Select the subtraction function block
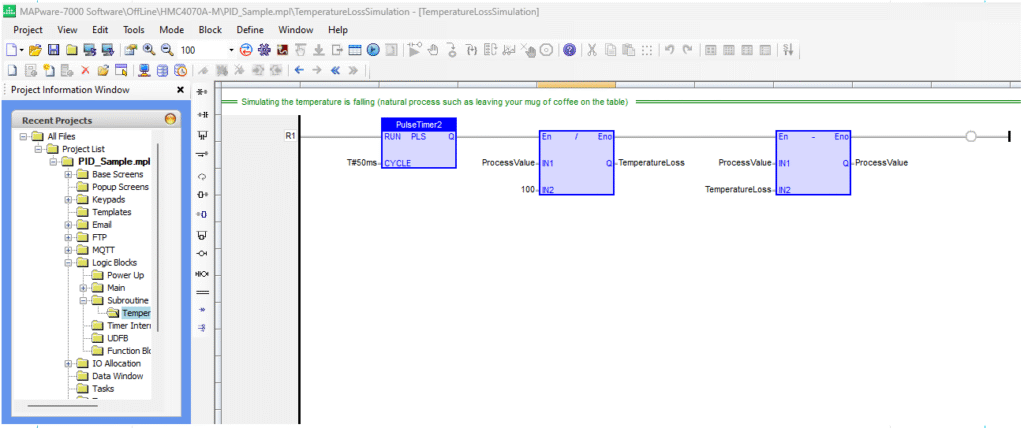Screen dimensions: 1024x428 [x=813, y=163]
